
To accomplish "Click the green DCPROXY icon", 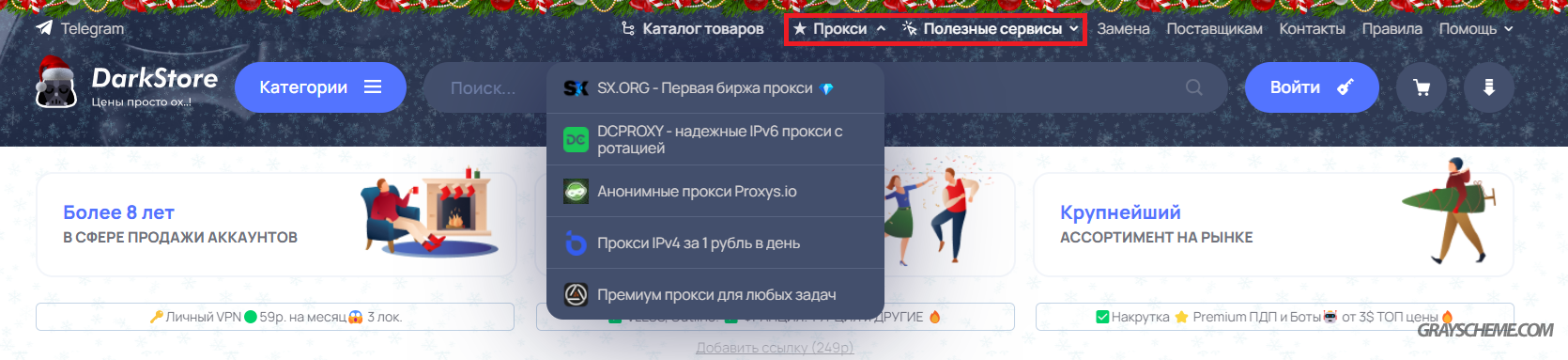I will click(576, 139).
